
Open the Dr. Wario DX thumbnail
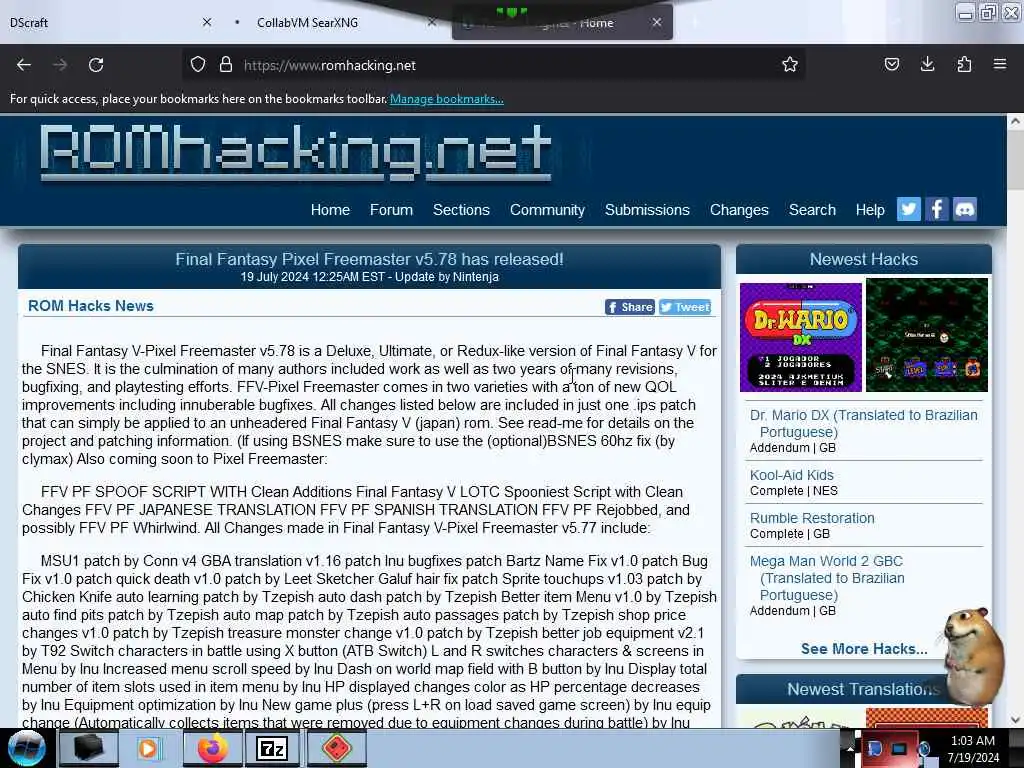click(801, 337)
